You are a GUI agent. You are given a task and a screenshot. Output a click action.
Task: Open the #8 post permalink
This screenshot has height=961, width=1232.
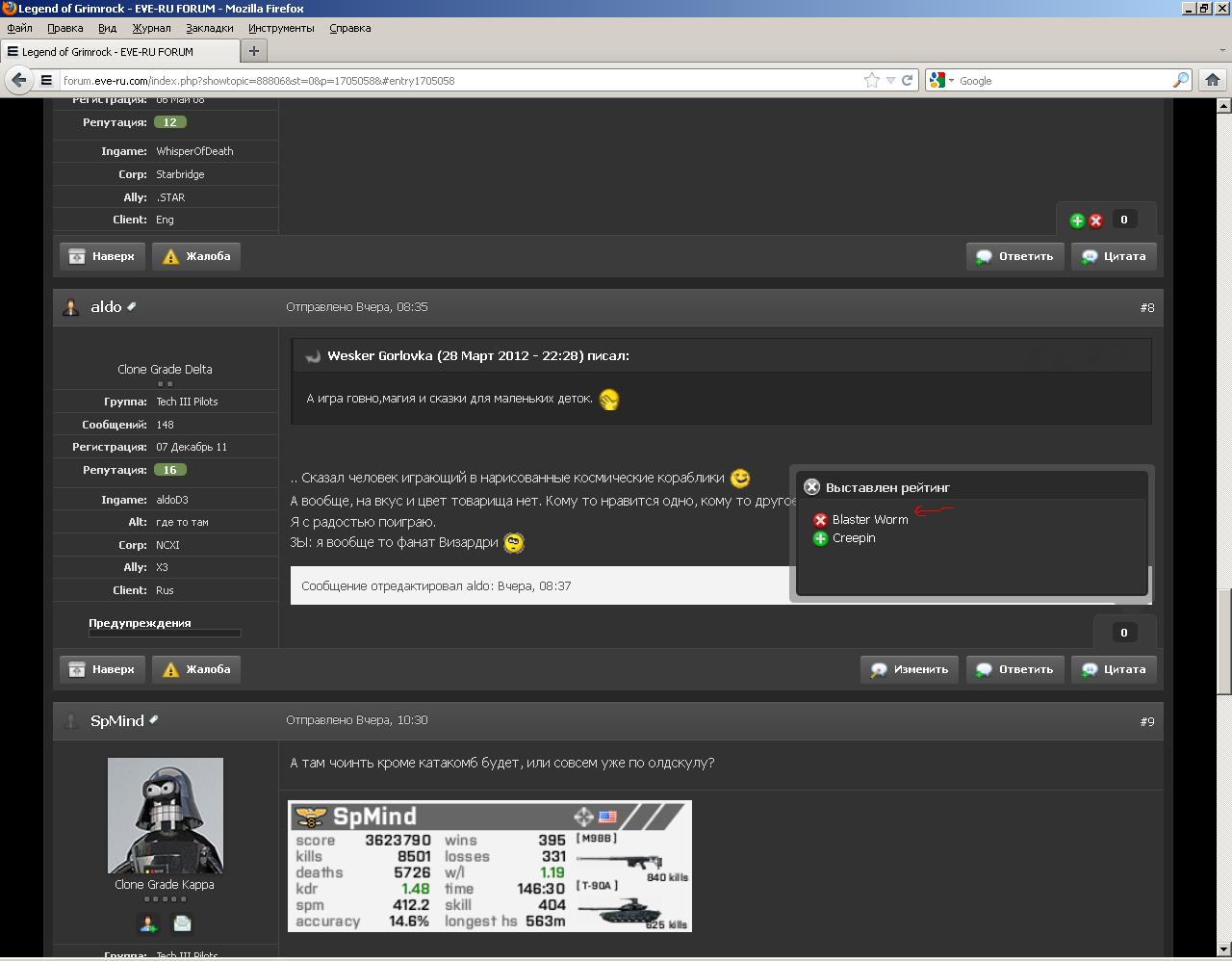(x=1147, y=308)
